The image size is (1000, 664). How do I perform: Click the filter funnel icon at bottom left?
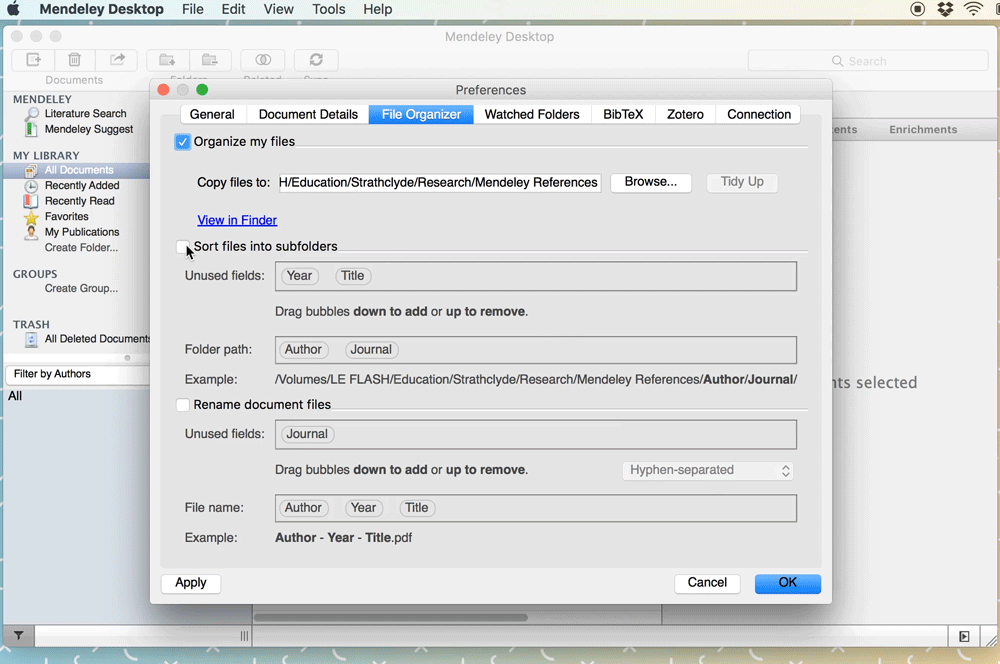[18, 635]
